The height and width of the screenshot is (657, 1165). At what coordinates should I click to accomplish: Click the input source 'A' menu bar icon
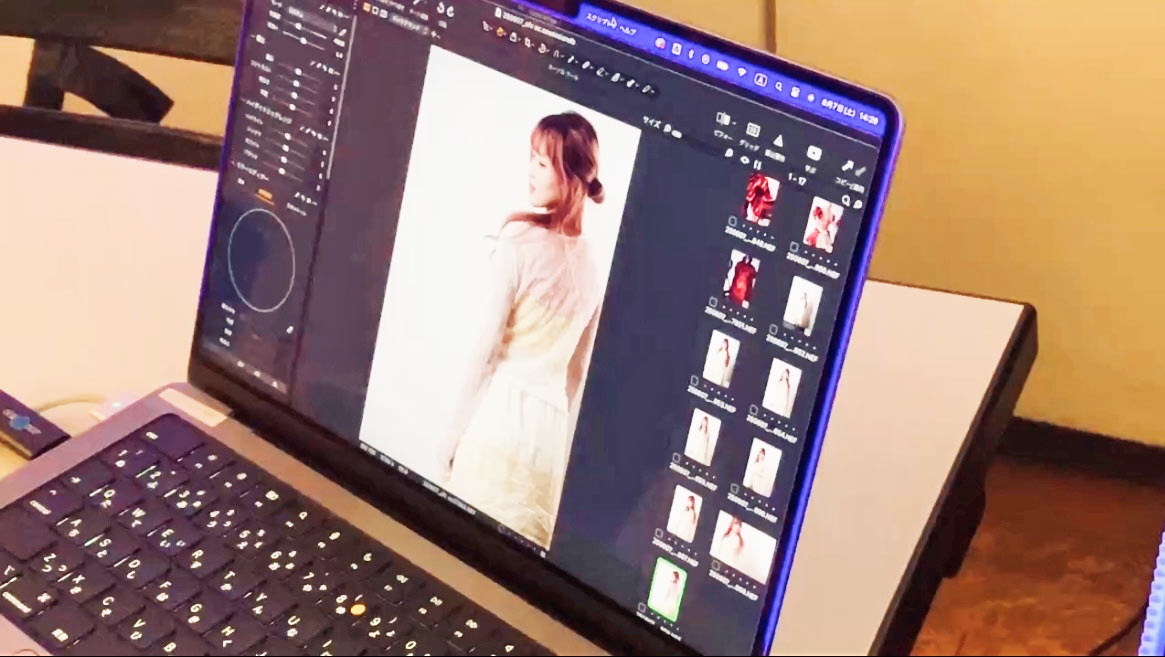pyautogui.click(x=760, y=80)
